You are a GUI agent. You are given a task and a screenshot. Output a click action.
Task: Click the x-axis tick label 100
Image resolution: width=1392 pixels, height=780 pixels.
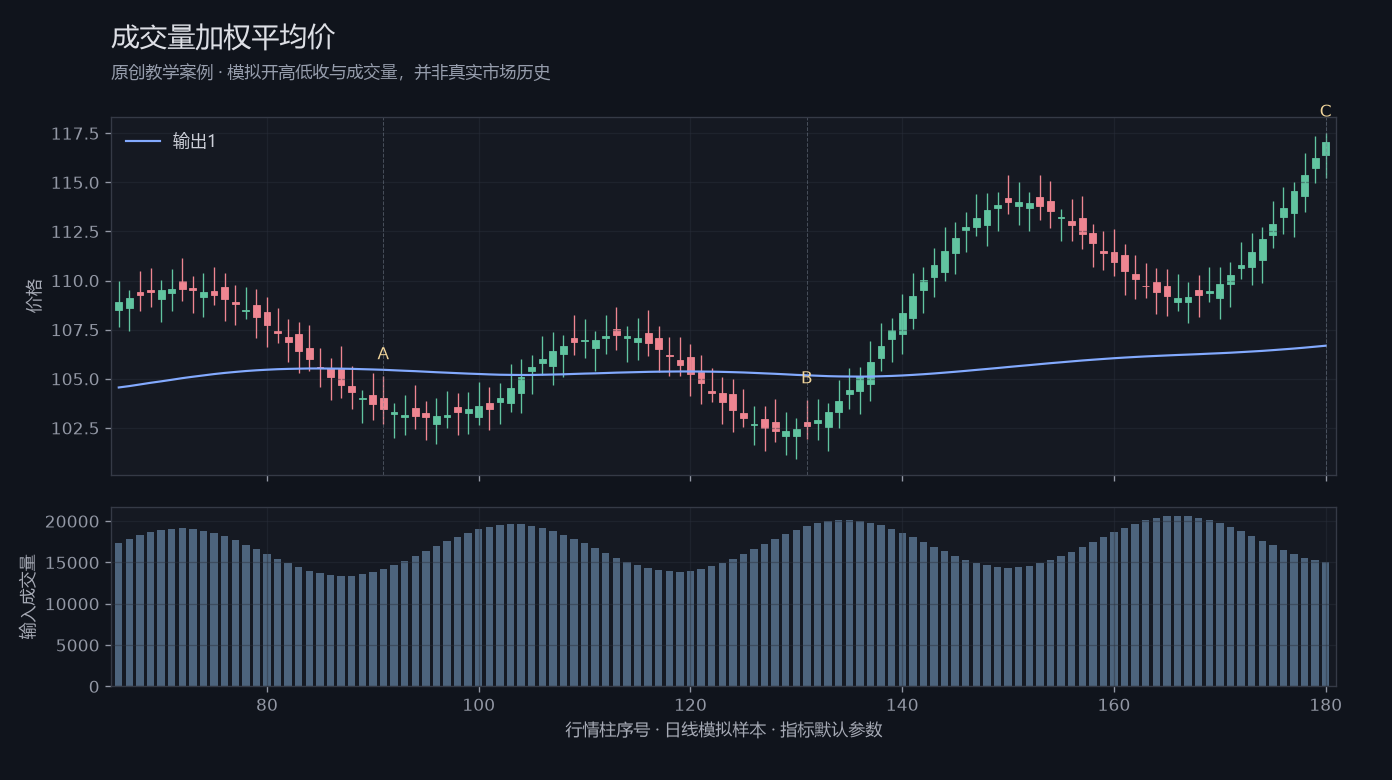click(x=479, y=704)
